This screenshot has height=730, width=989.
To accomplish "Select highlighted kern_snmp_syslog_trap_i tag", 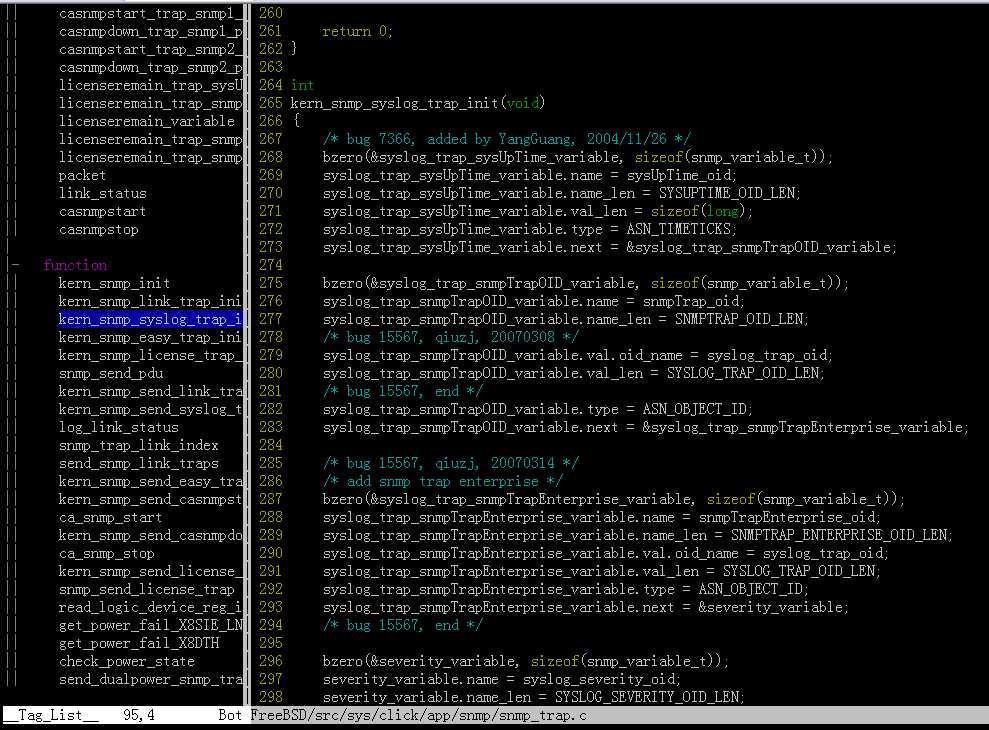I will click(x=150, y=319).
